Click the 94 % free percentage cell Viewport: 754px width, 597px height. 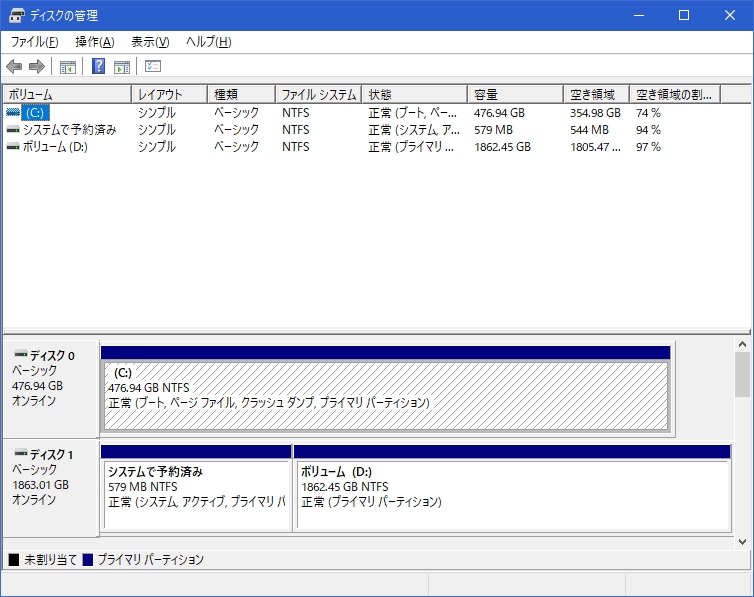[648, 130]
